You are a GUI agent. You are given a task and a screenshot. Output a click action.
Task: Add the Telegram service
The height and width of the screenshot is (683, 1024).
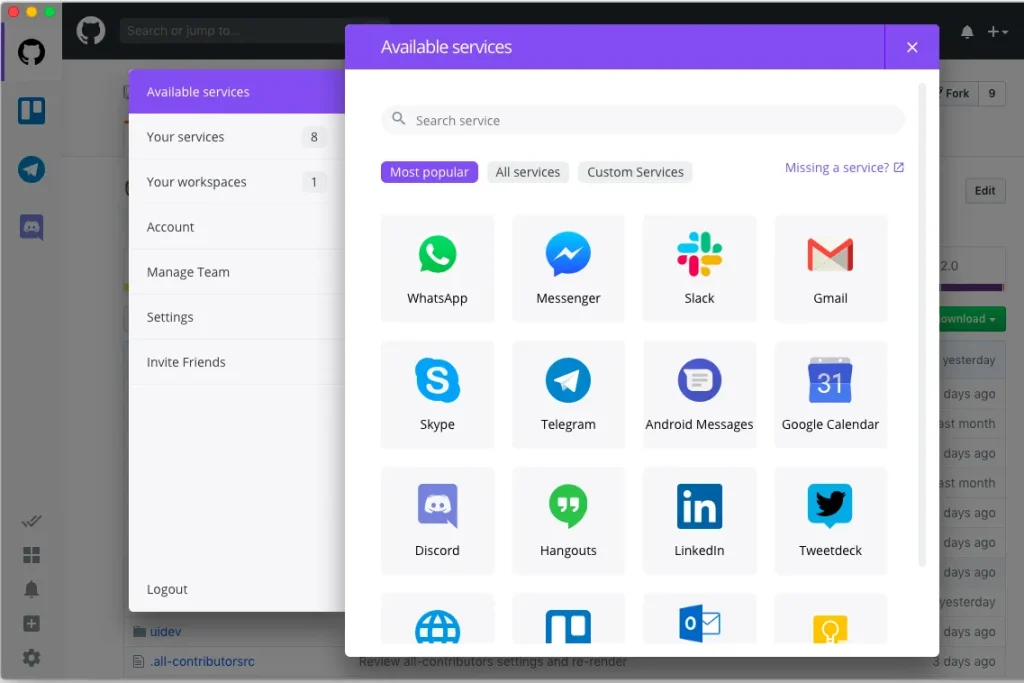(568, 394)
